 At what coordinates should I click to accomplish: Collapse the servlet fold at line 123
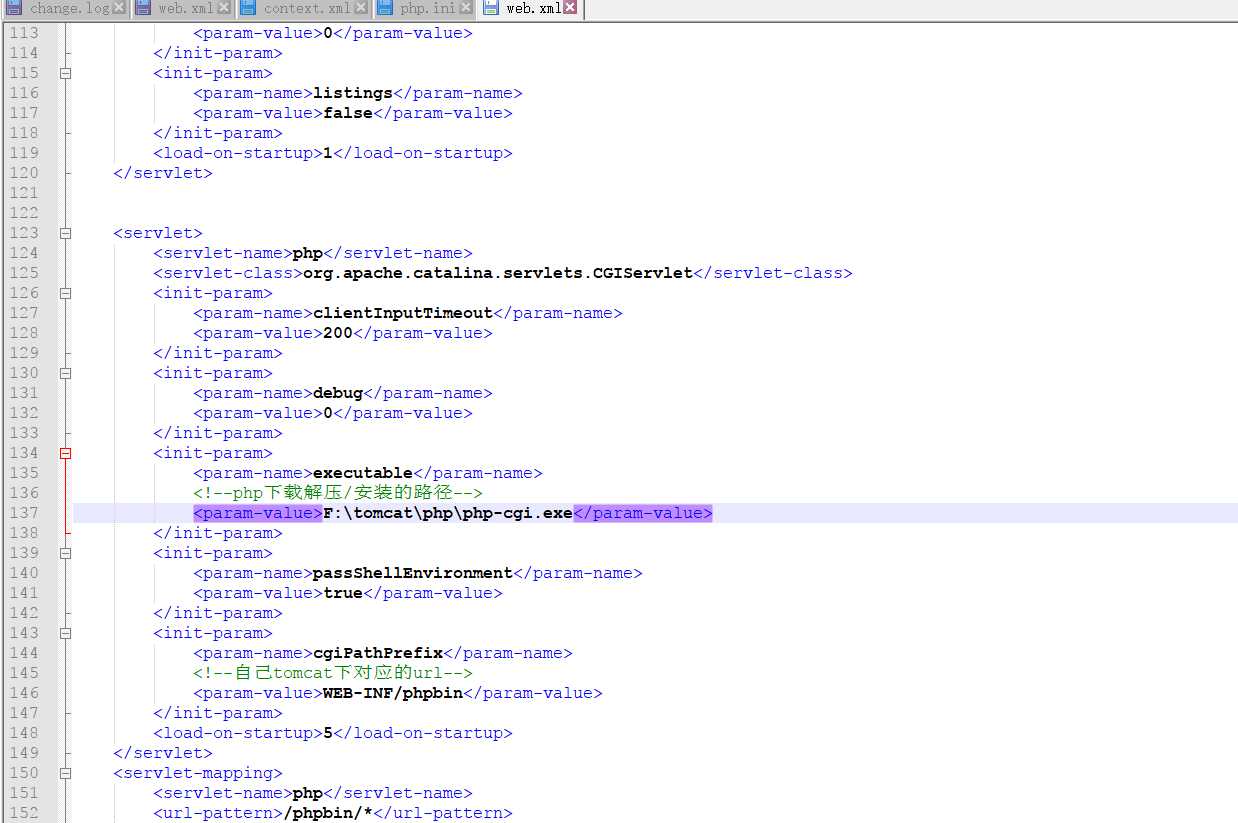[x=66, y=233]
